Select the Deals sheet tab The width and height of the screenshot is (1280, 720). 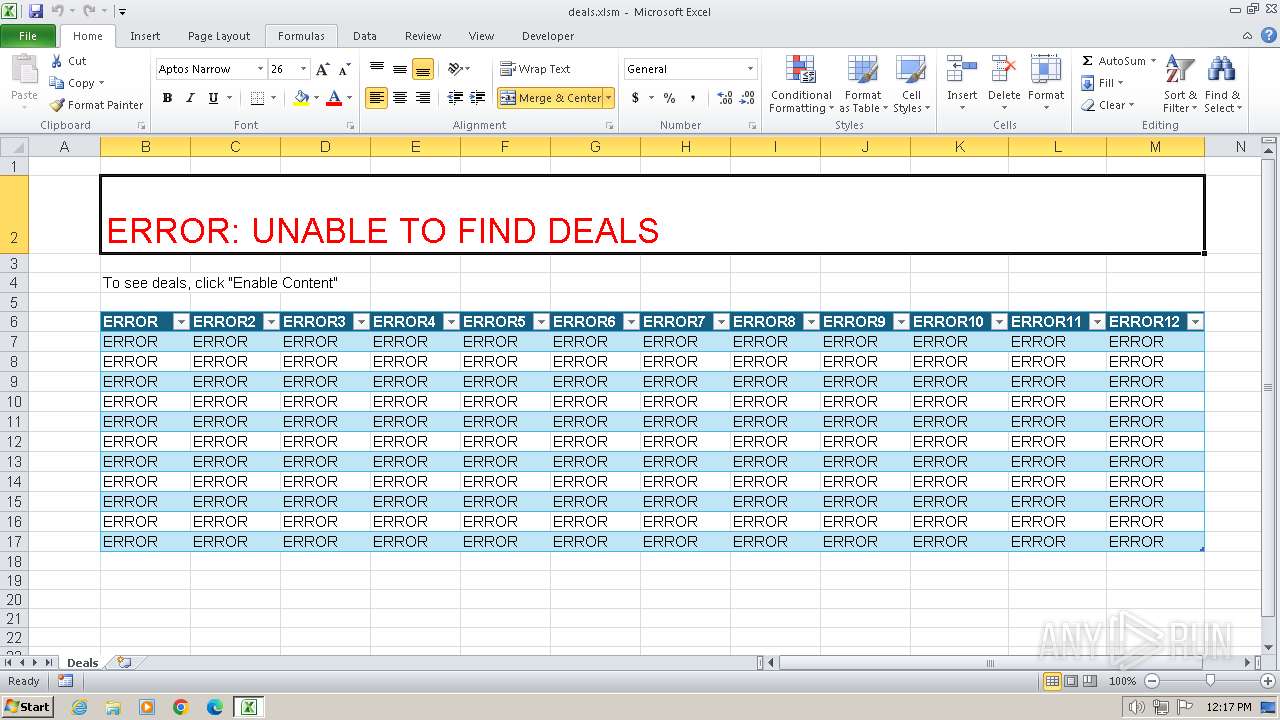click(82, 662)
